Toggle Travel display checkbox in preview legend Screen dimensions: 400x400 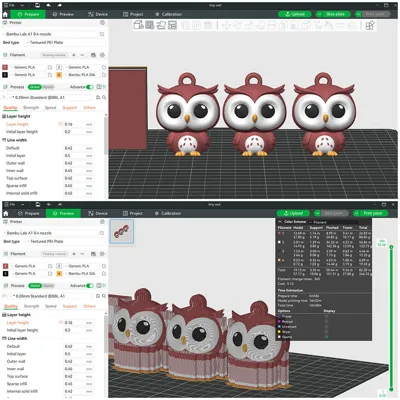point(326,317)
